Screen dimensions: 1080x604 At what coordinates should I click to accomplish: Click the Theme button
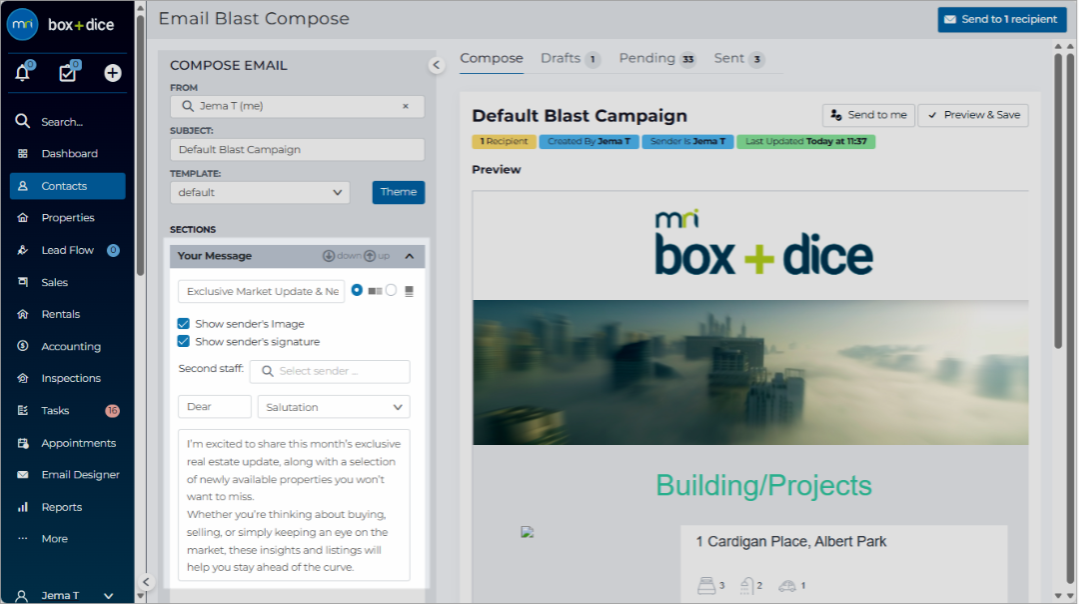click(398, 192)
